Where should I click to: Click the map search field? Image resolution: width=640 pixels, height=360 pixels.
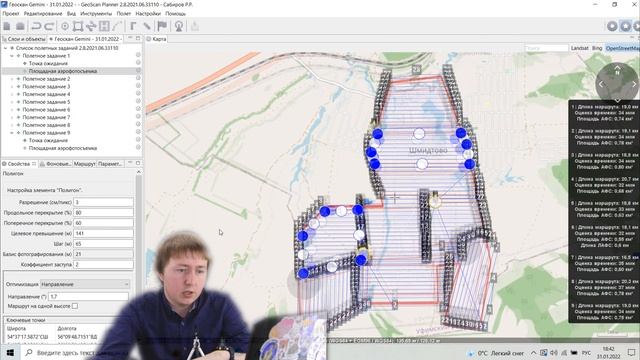[x=547, y=48]
